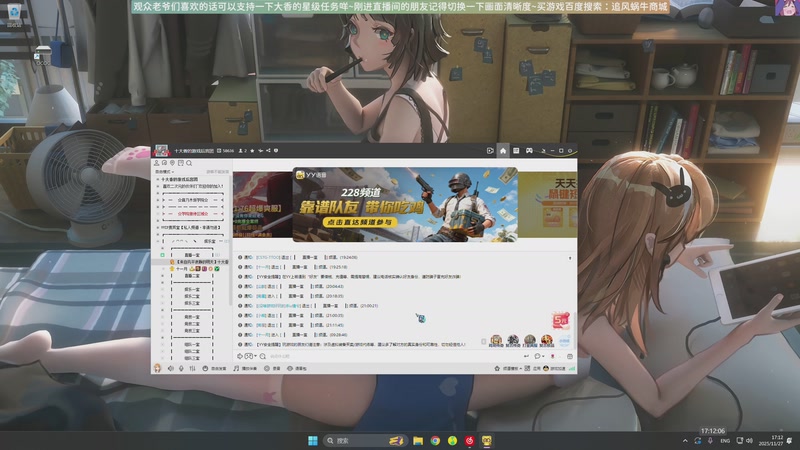Viewport: 800px width, 450px height.
Task: Click the 228频道 PUBG banner
Action: (x=405, y=205)
